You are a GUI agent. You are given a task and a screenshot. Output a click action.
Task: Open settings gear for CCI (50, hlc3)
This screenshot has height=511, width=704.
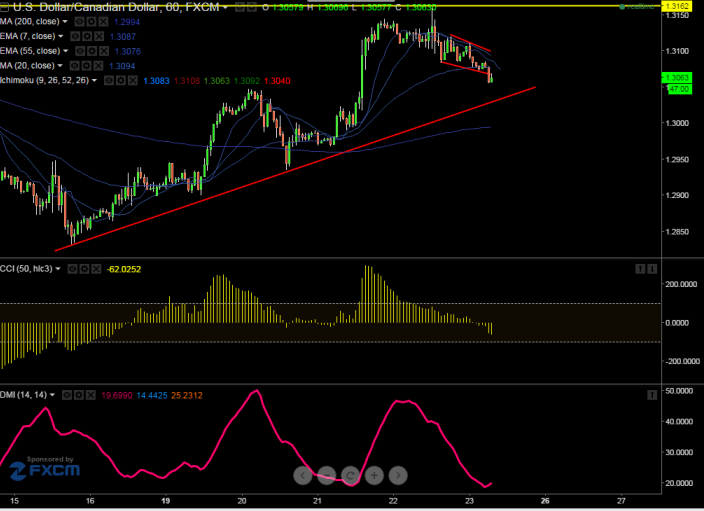click(x=84, y=269)
